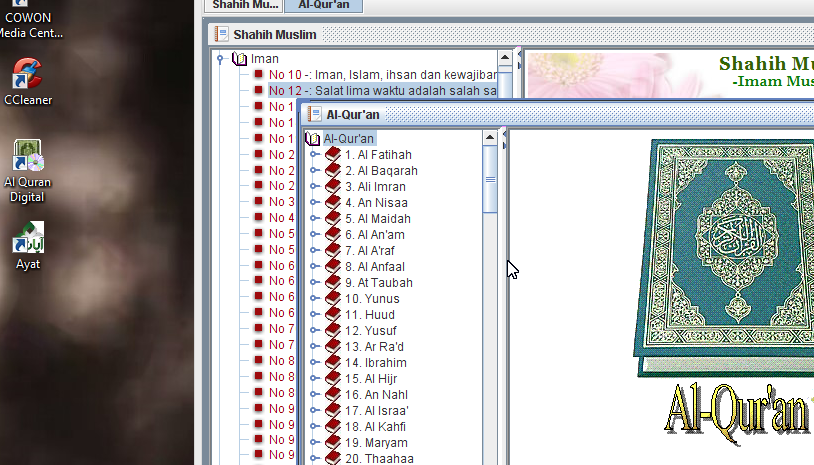Viewport: 814px width, 465px height.
Task: Select 14. Ibrahim surah
Action: 376,363
